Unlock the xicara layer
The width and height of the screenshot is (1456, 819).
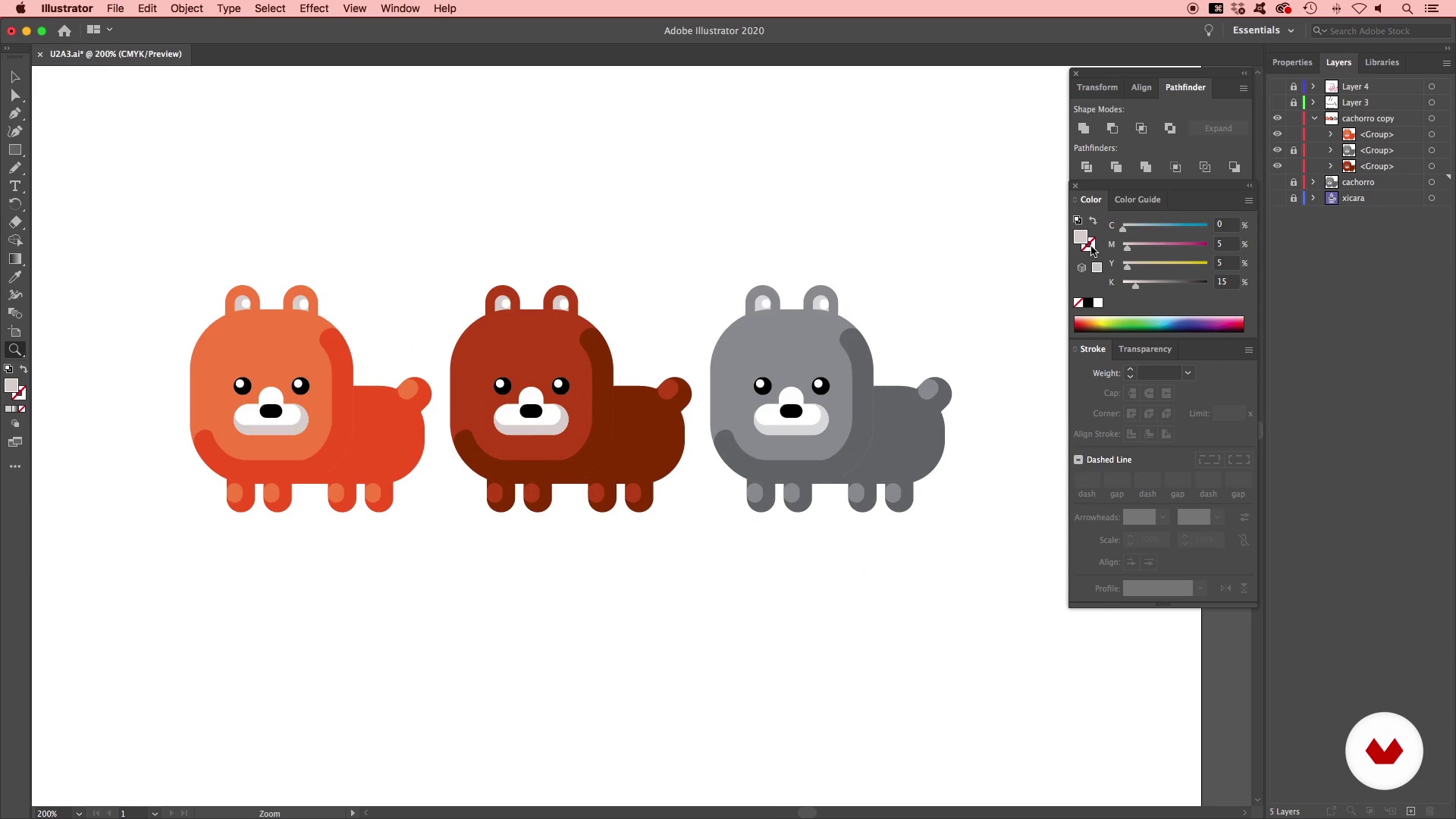click(x=1294, y=198)
